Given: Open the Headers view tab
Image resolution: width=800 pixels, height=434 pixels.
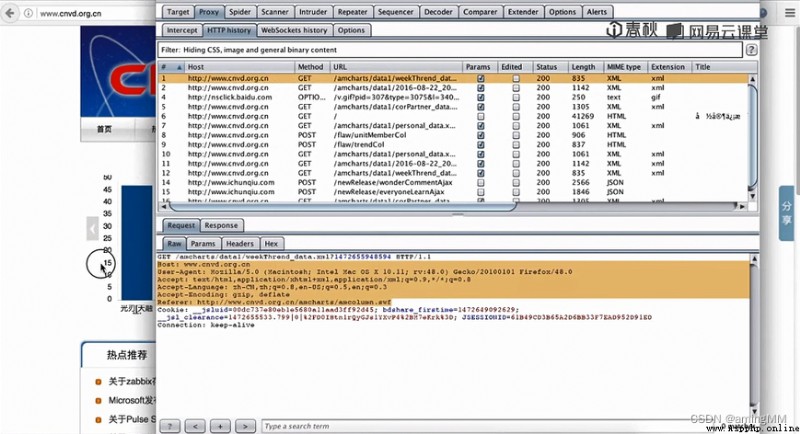Looking at the screenshot, I should (x=240, y=244).
